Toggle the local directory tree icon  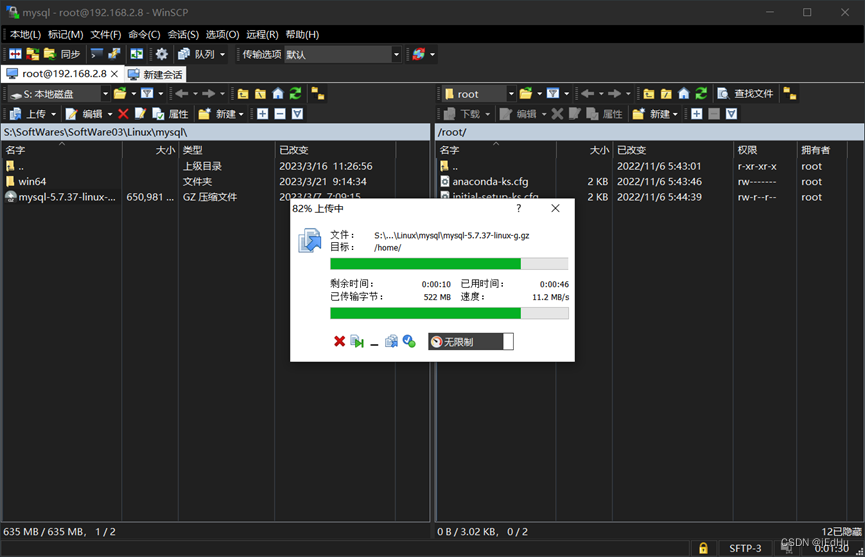318,94
